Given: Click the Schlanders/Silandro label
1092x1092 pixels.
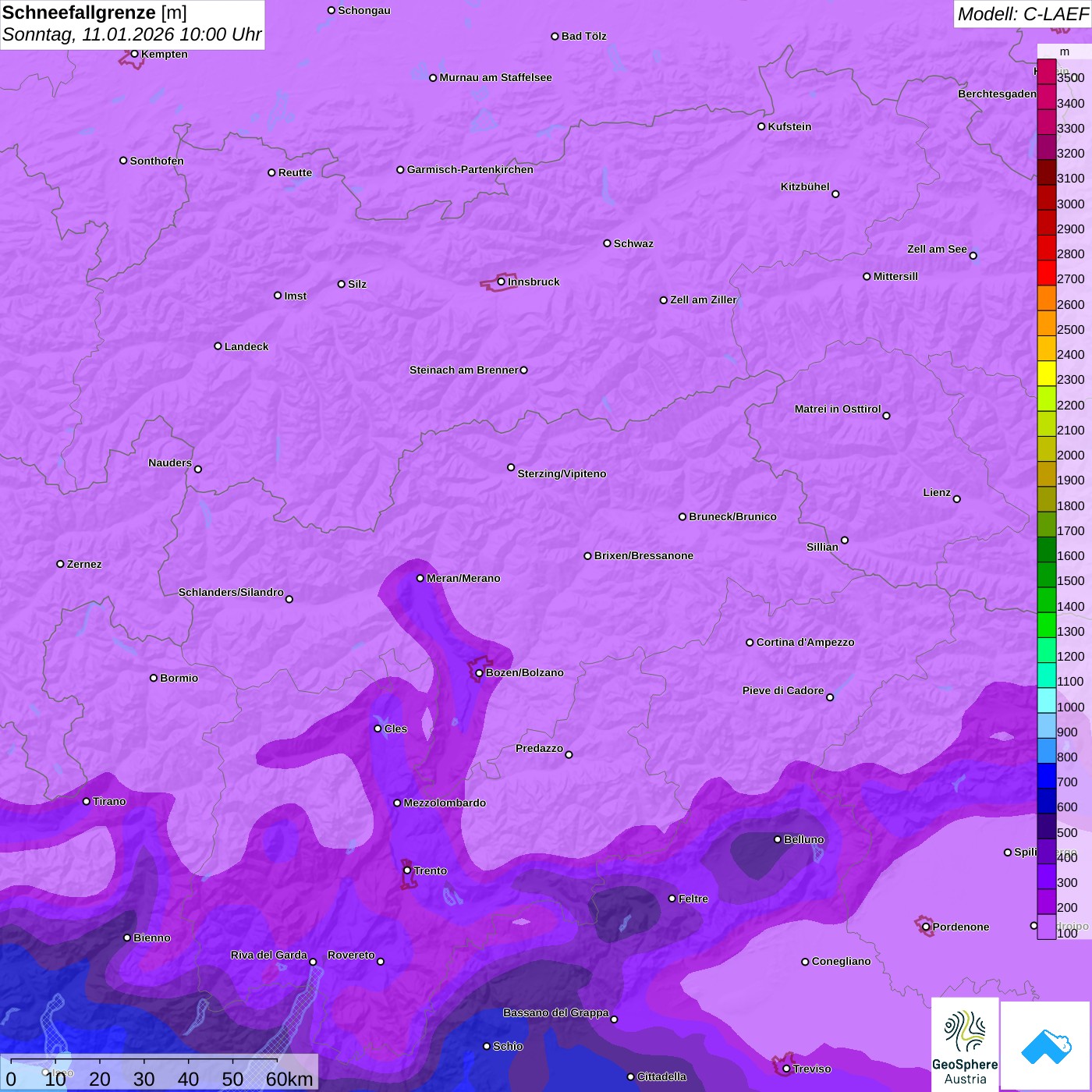Looking at the screenshot, I should point(231,592).
